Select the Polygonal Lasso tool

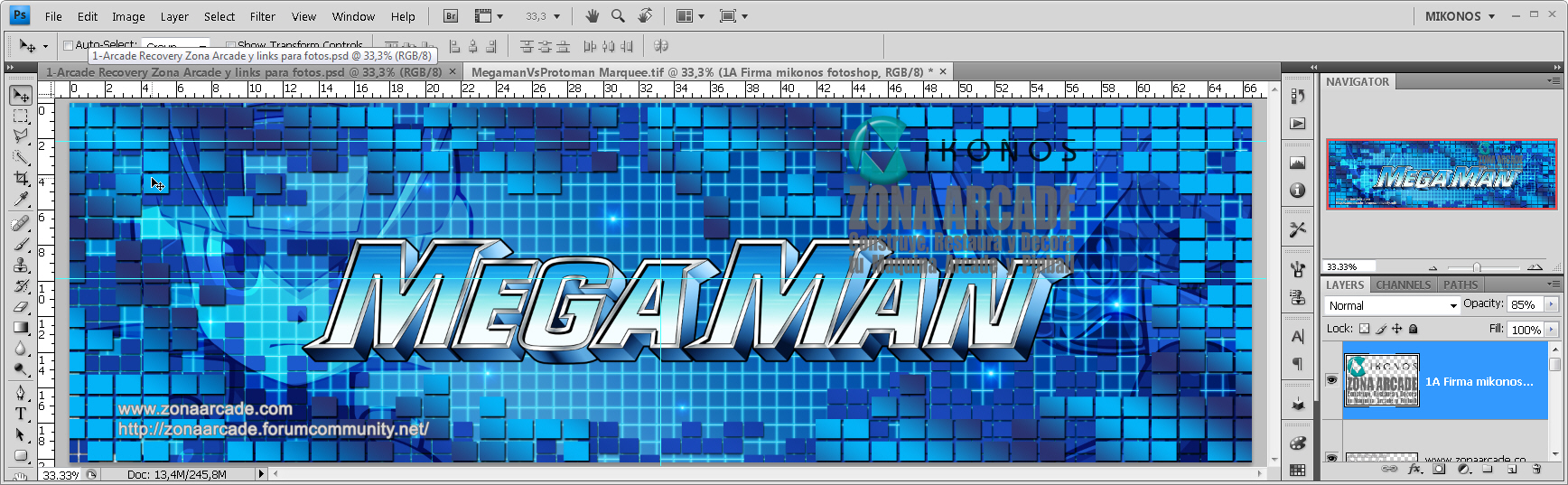point(20,136)
